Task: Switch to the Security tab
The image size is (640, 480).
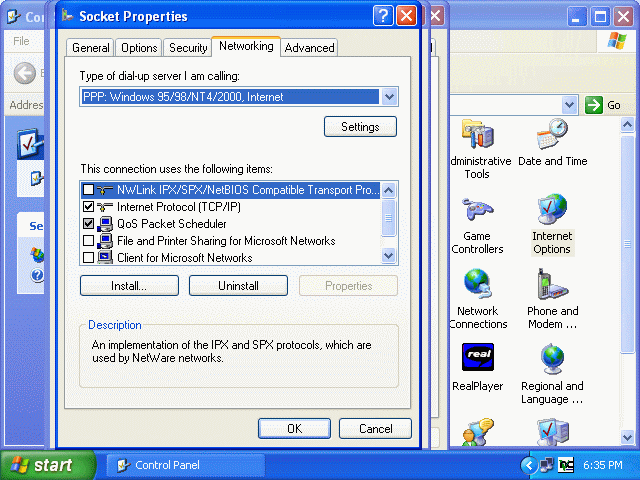Action: pyautogui.click(x=188, y=48)
